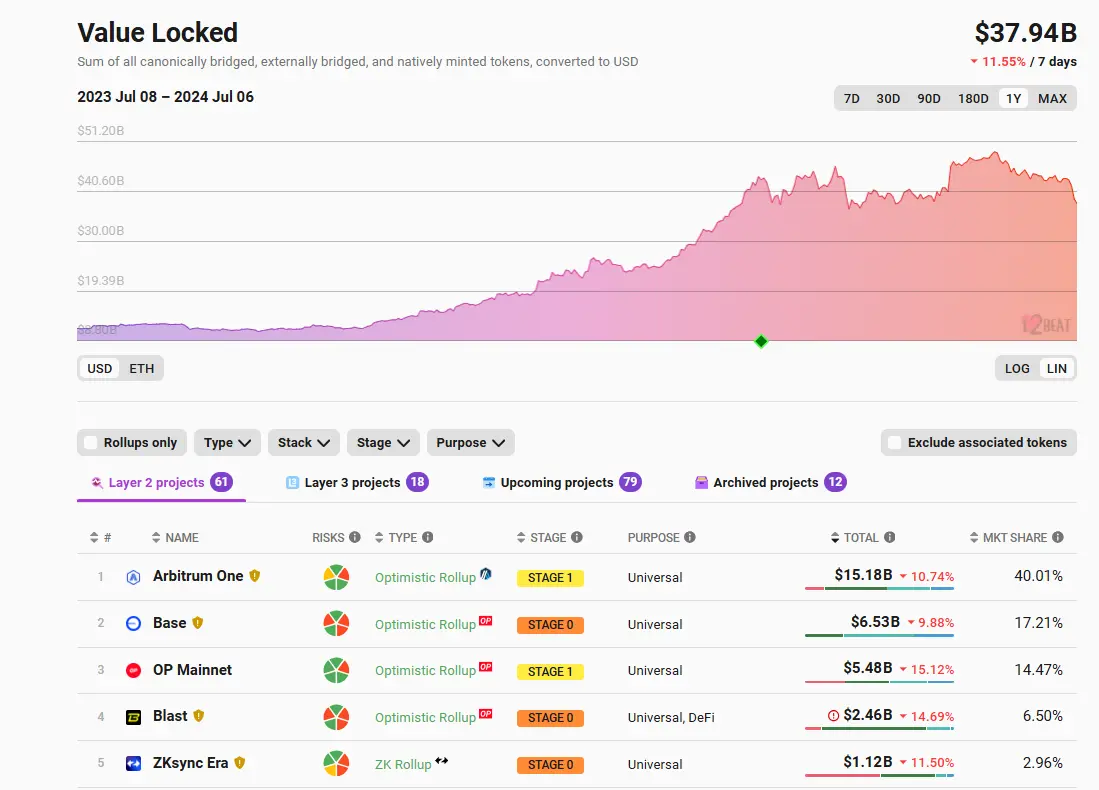This screenshot has width=1099, height=790.
Task: Click the ZKsync Era logo icon
Action: click(133, 764)
